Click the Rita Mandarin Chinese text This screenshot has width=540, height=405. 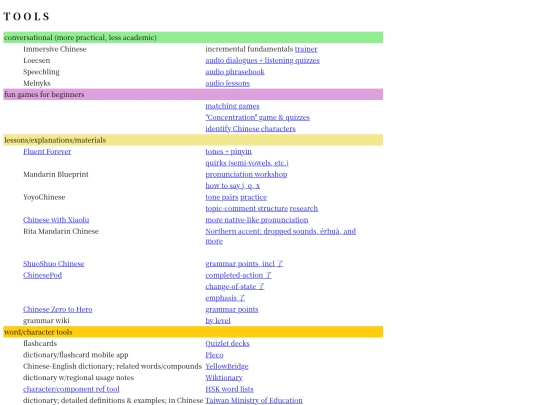[61, 231]
